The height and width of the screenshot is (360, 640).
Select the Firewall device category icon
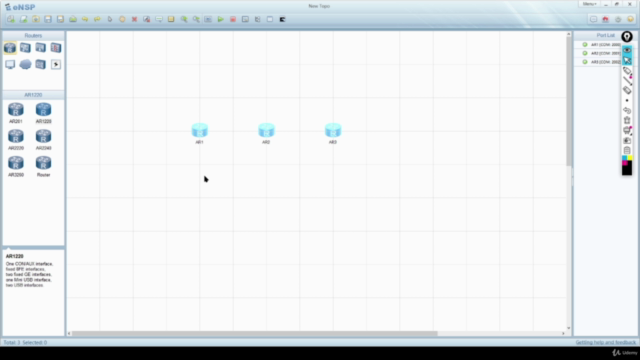[56, 48]
